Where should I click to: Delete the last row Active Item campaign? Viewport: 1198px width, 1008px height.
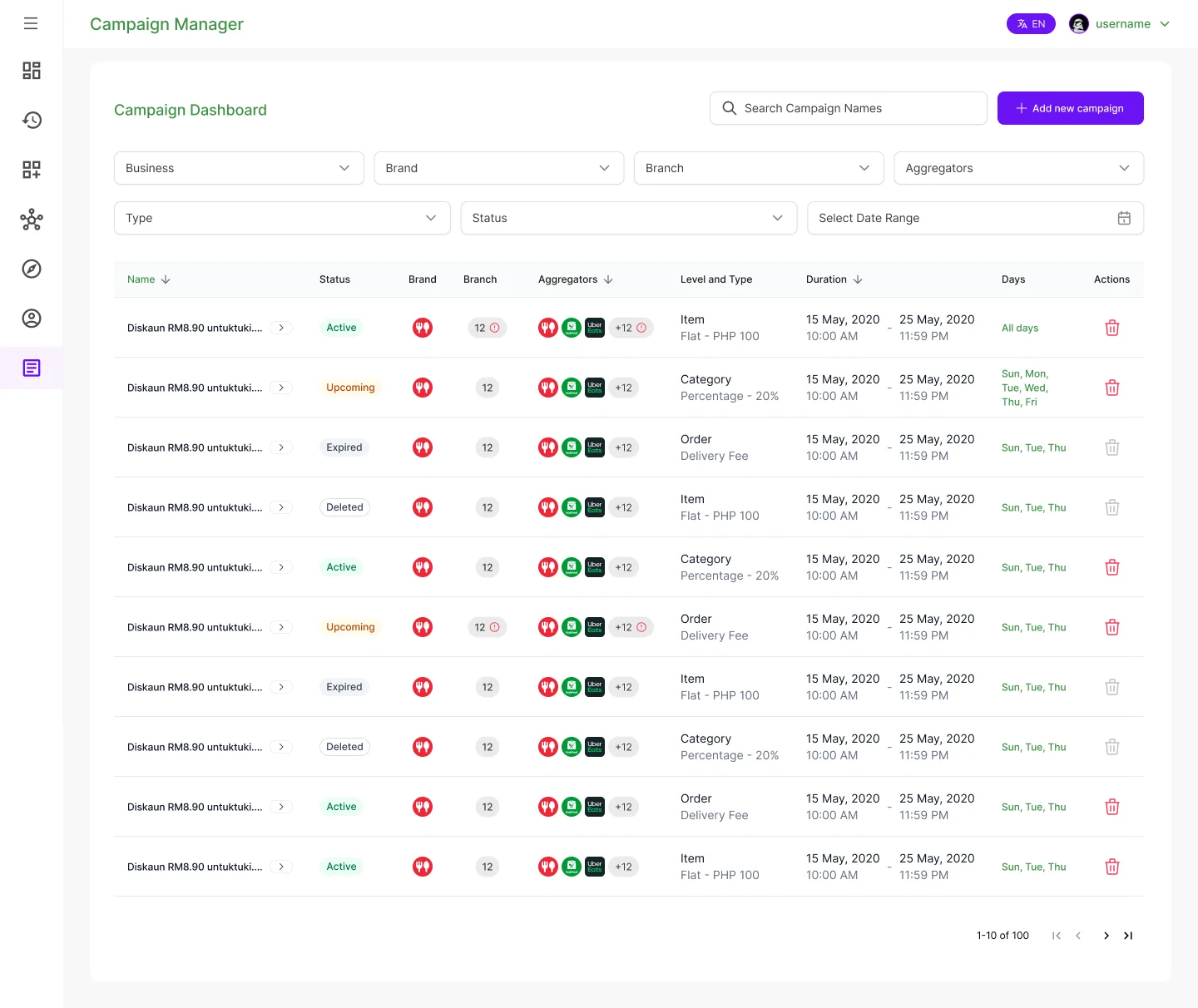pyautogui.click(x=1112, y=867)
